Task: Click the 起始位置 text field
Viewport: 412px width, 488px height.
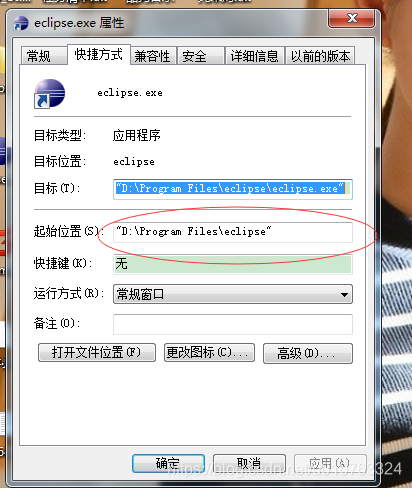Action: pos(233,232)
